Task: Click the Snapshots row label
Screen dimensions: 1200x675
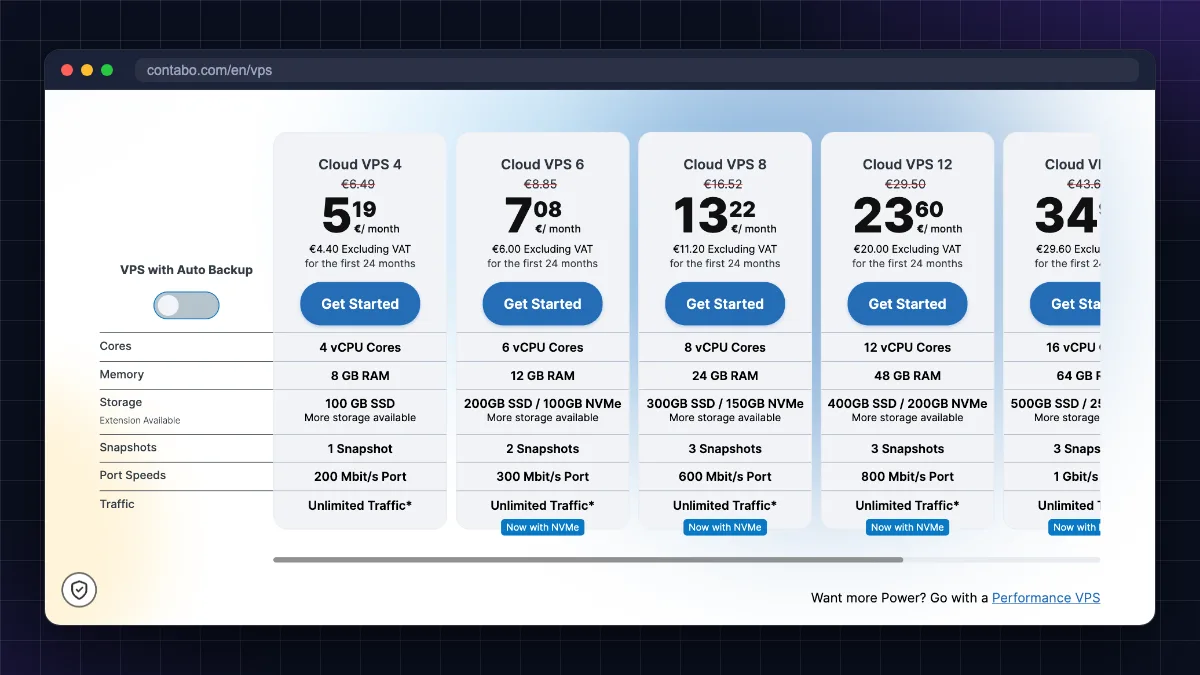Action: tap(128, 447)
